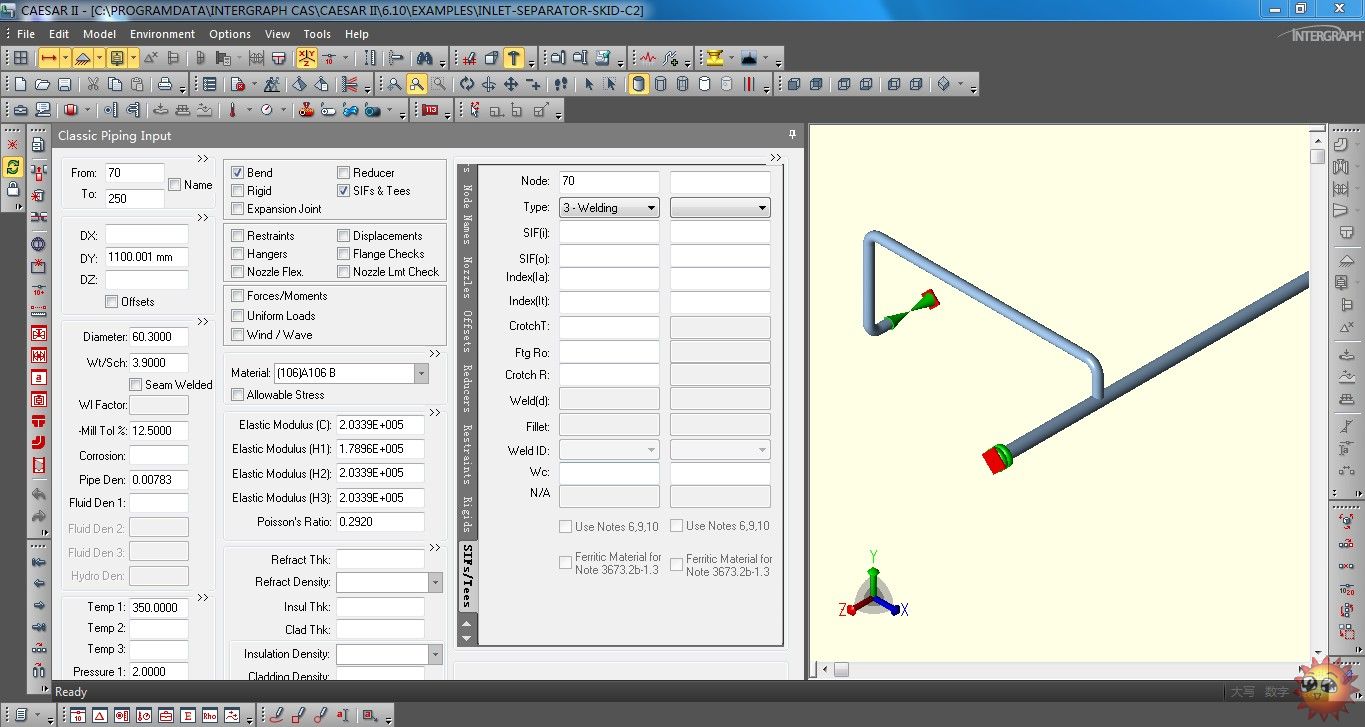
Task: Click the Find binoculars icon
Action: tap(424, 58)
